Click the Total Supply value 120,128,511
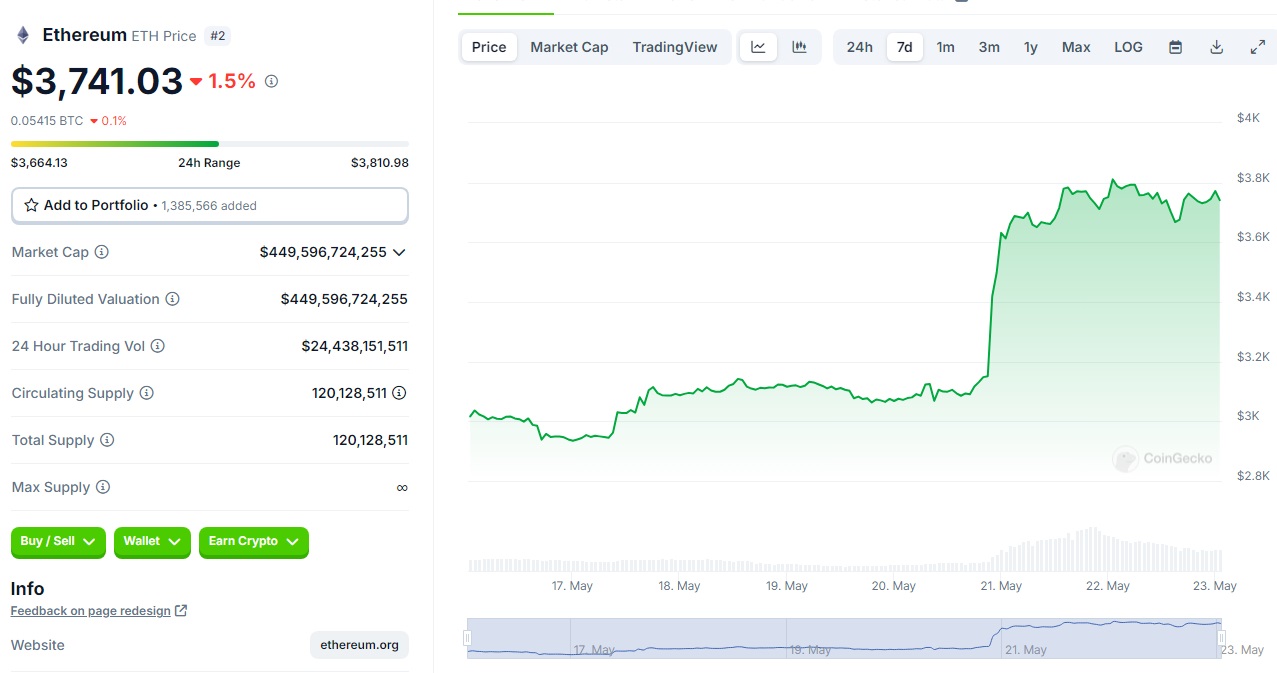This screenshot has height=673, width=1277. pos(370,440)
